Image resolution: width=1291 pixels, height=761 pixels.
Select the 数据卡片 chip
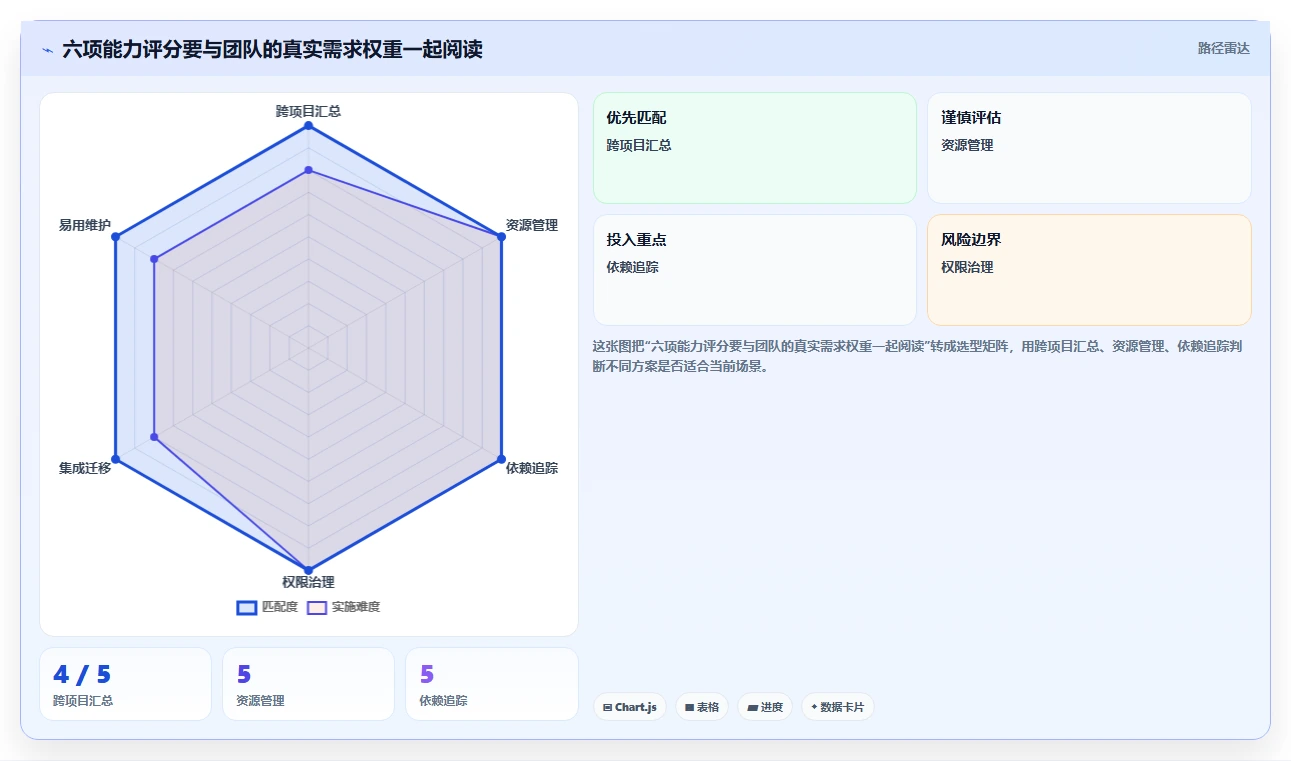point(838,707)
